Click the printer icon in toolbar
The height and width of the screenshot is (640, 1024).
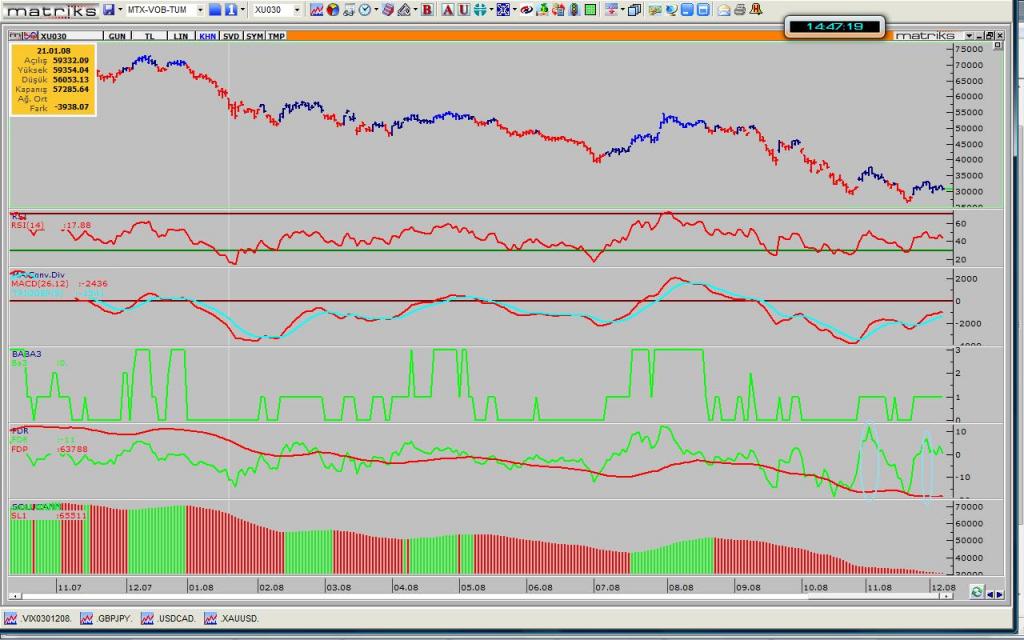pyautogui.click(x=738, y=10)
